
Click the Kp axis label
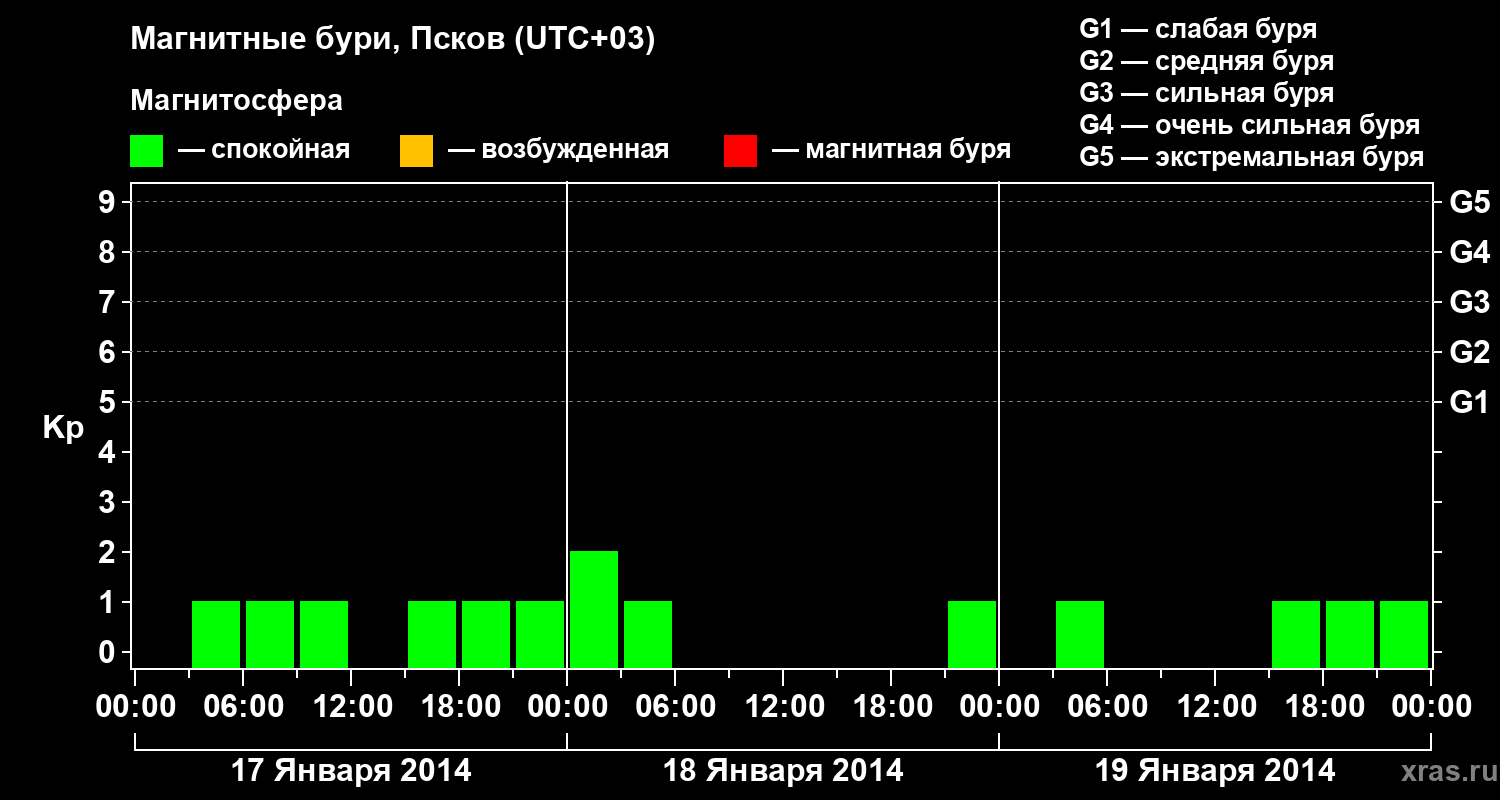tap(63, 428)
